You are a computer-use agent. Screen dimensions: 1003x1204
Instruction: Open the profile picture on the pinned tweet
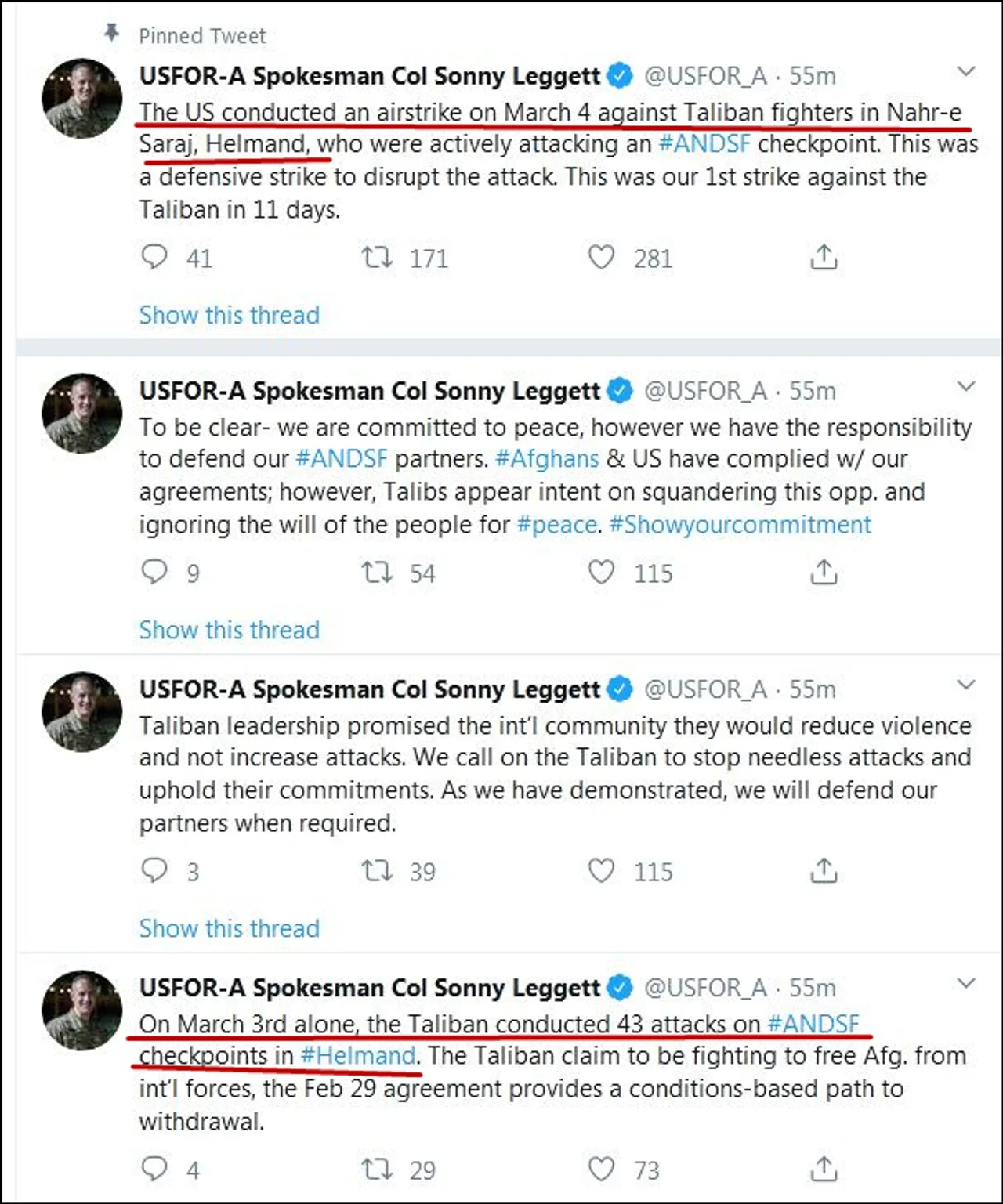click(x=81, y=99)
